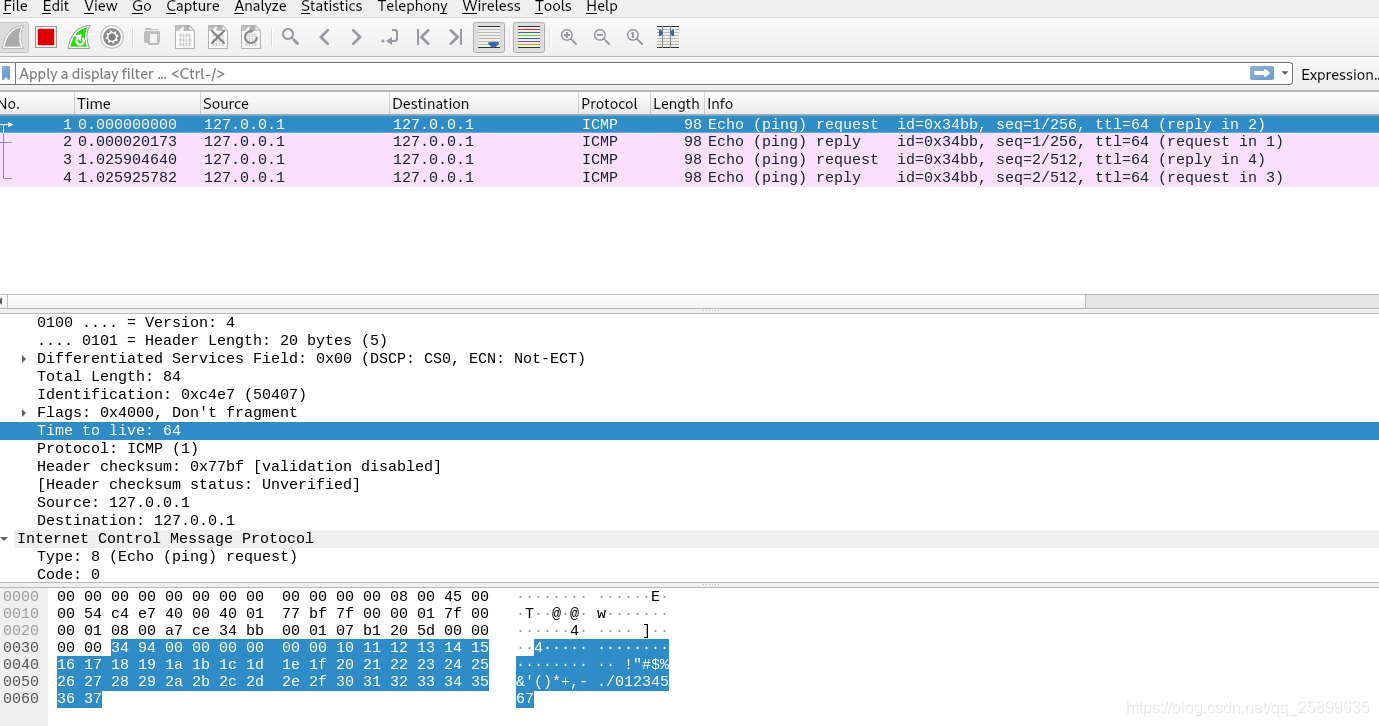1379x726 pixels.
Task: Open the Tools menu
Action: (x=553, y=7)
